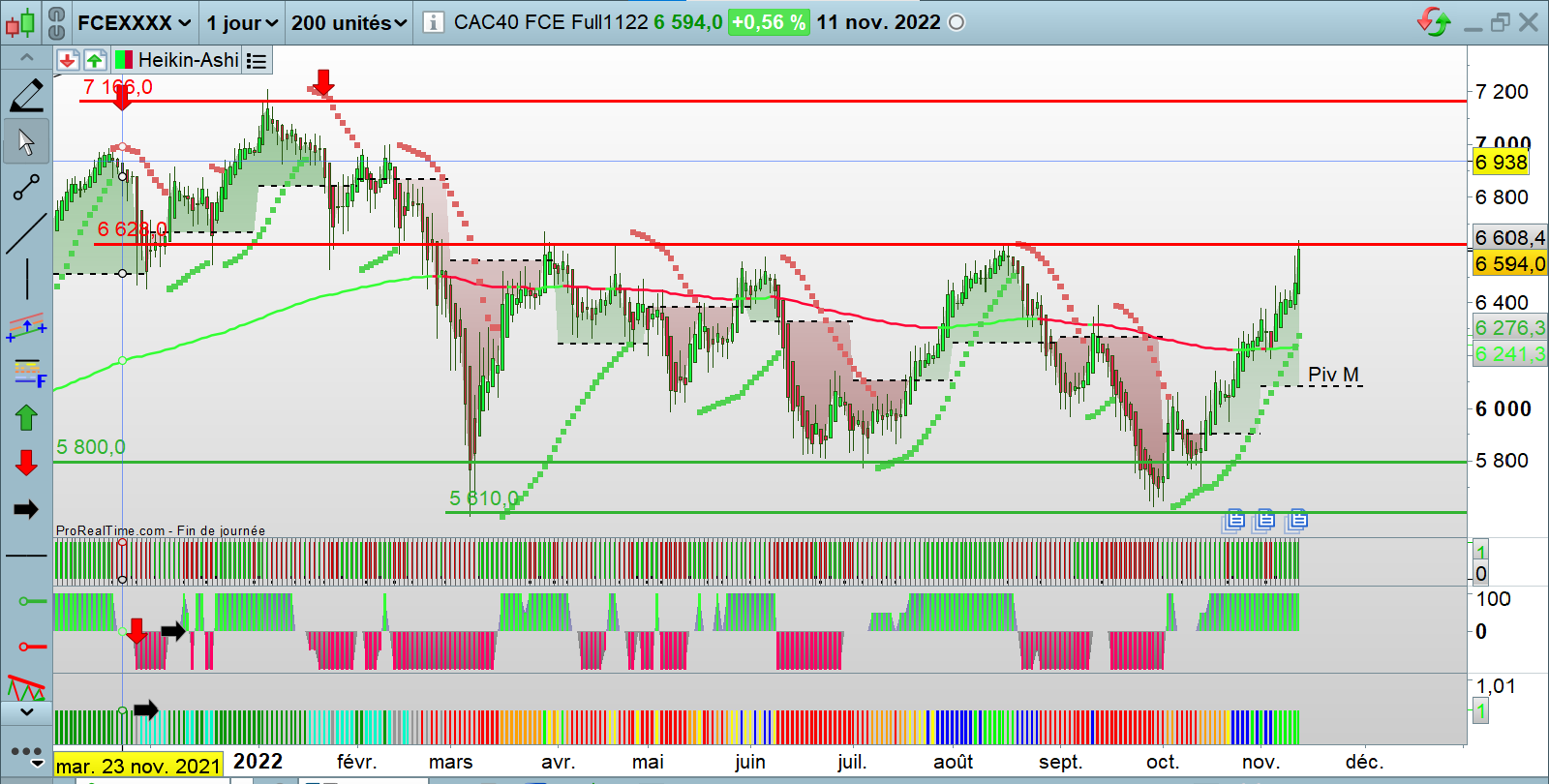This screenshot has width=1549, height=784.
Task: Open the 200 unités dropdown
Action: [x=349, y=22]
